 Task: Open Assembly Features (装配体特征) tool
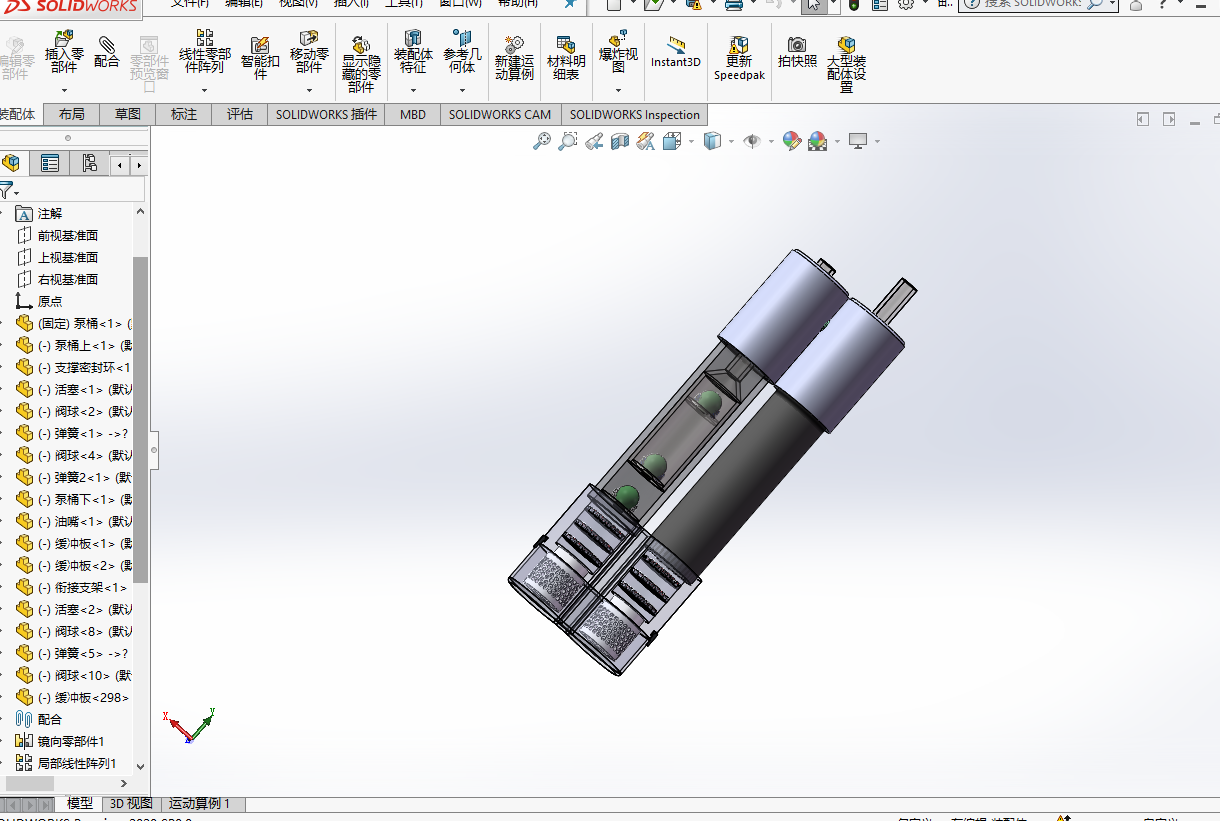coord(413,53)
